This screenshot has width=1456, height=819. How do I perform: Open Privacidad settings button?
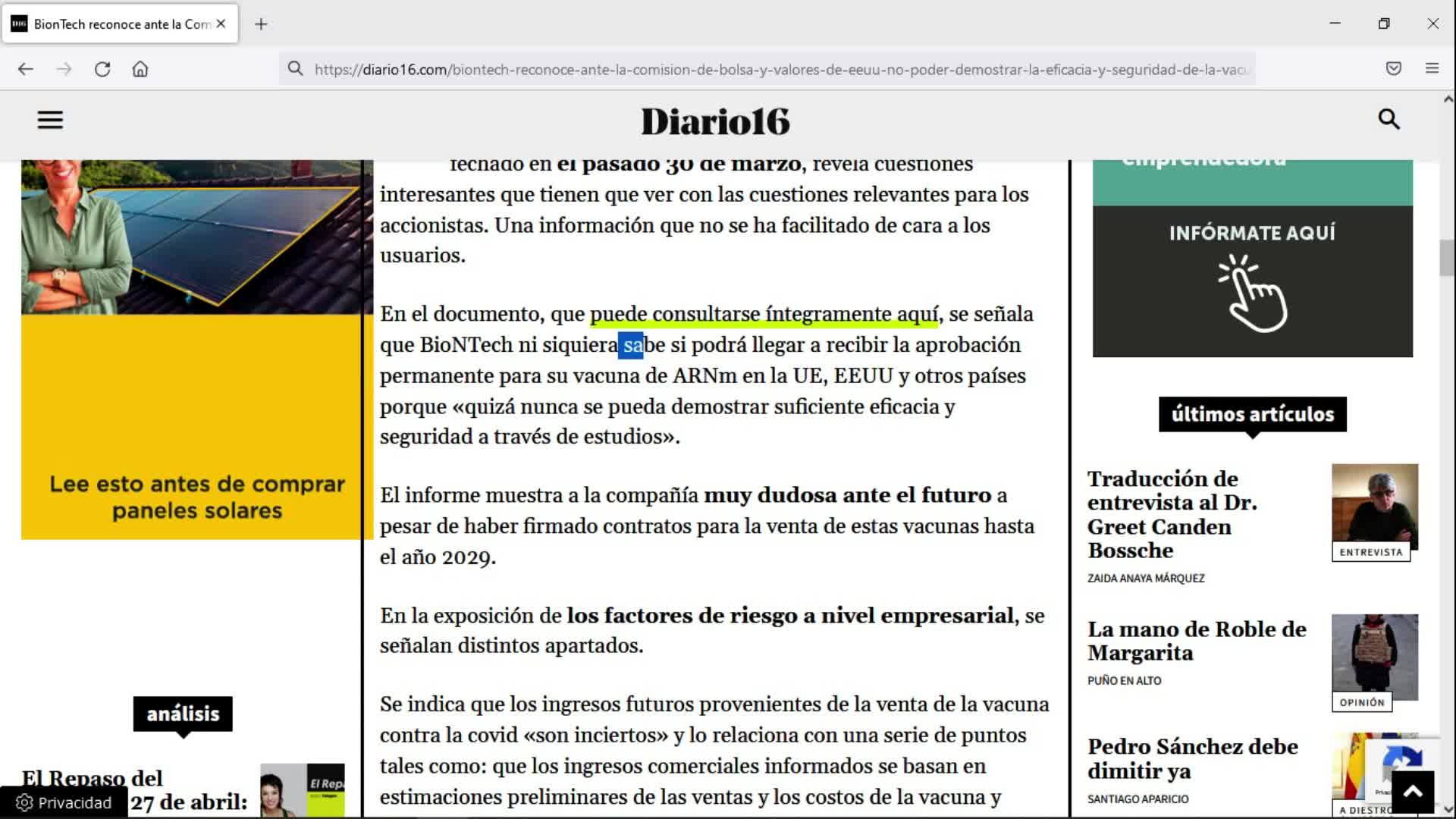click(64, 802)
